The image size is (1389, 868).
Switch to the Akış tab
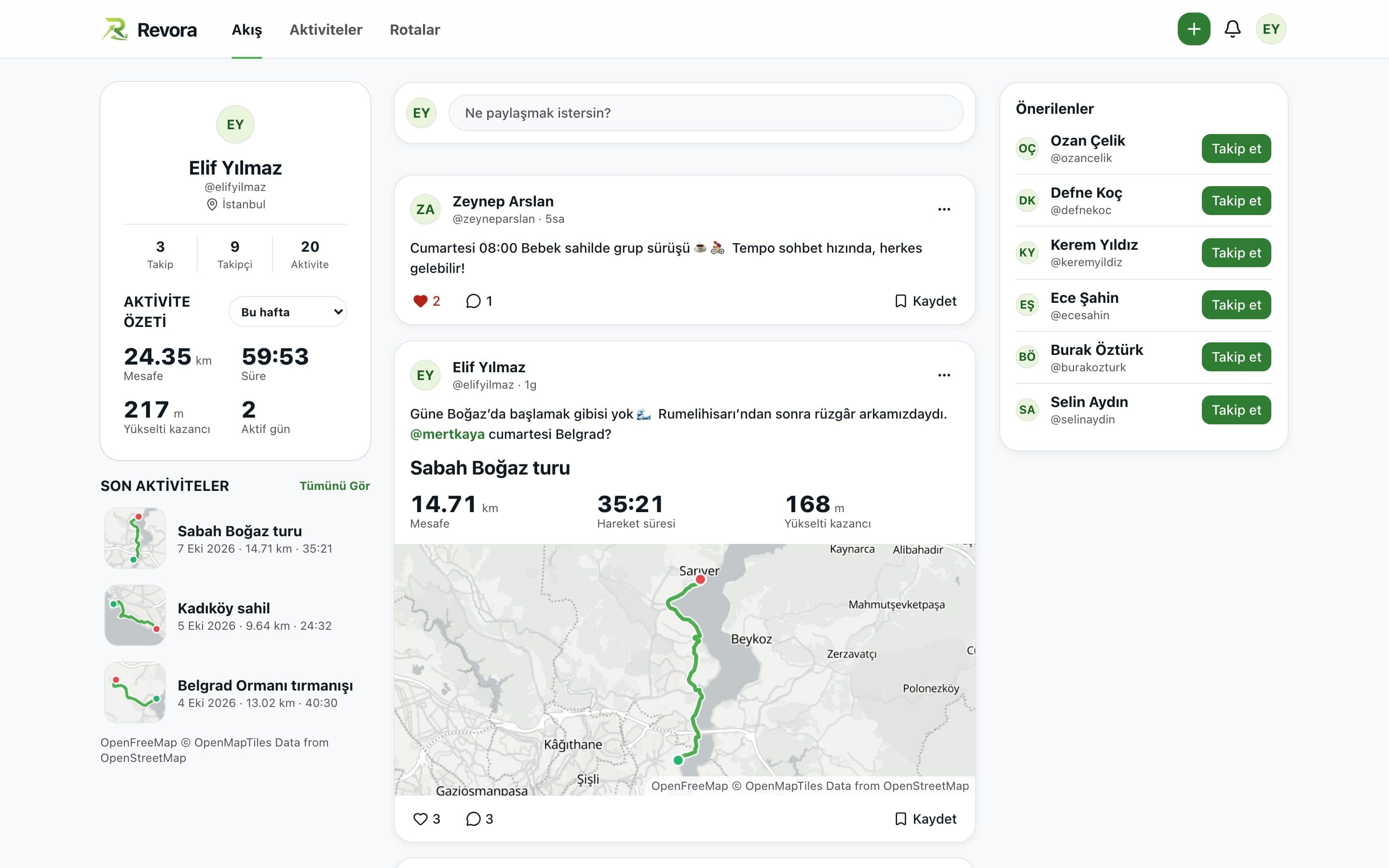(x=247, y=29)
